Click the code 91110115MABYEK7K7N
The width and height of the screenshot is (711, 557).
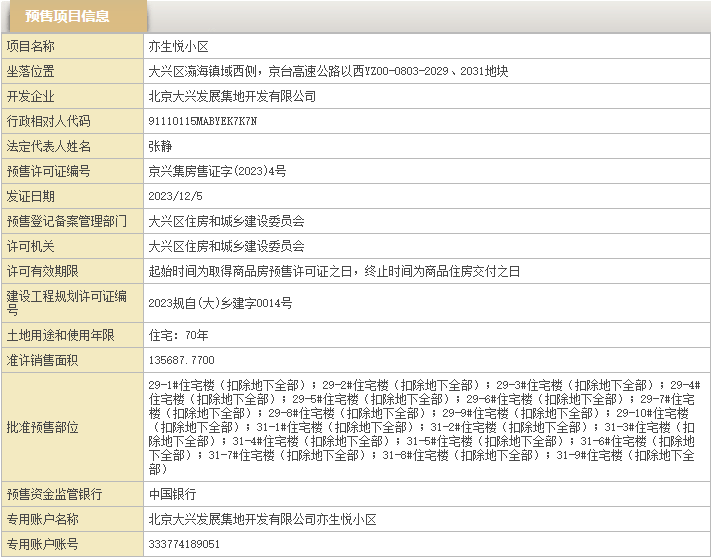coord(203,121)
